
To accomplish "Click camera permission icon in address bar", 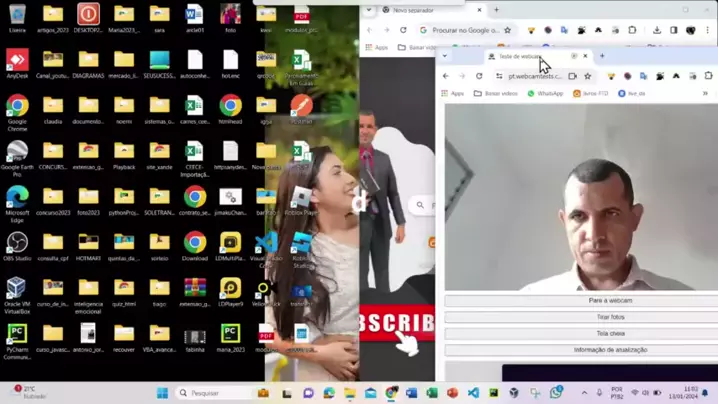I will [572, 76].
